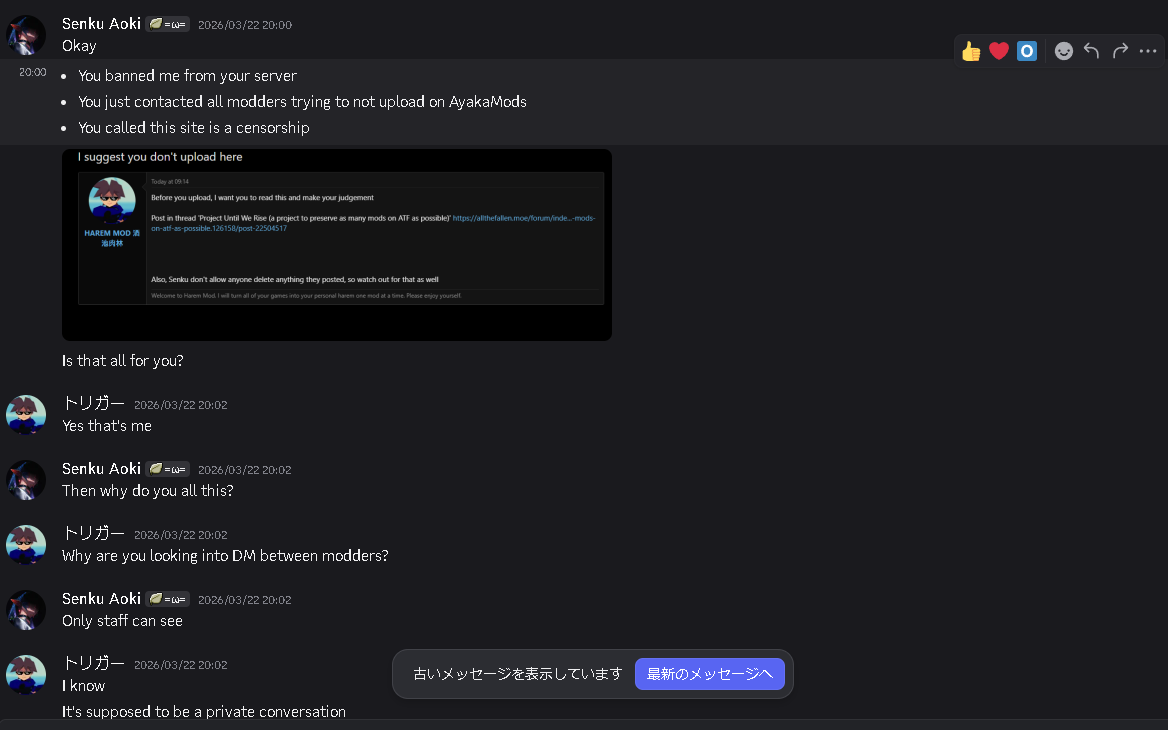The height and width of the screenshot is (730, 1168).
Task: React with the red heart emoji
Action: coord(999,51)
